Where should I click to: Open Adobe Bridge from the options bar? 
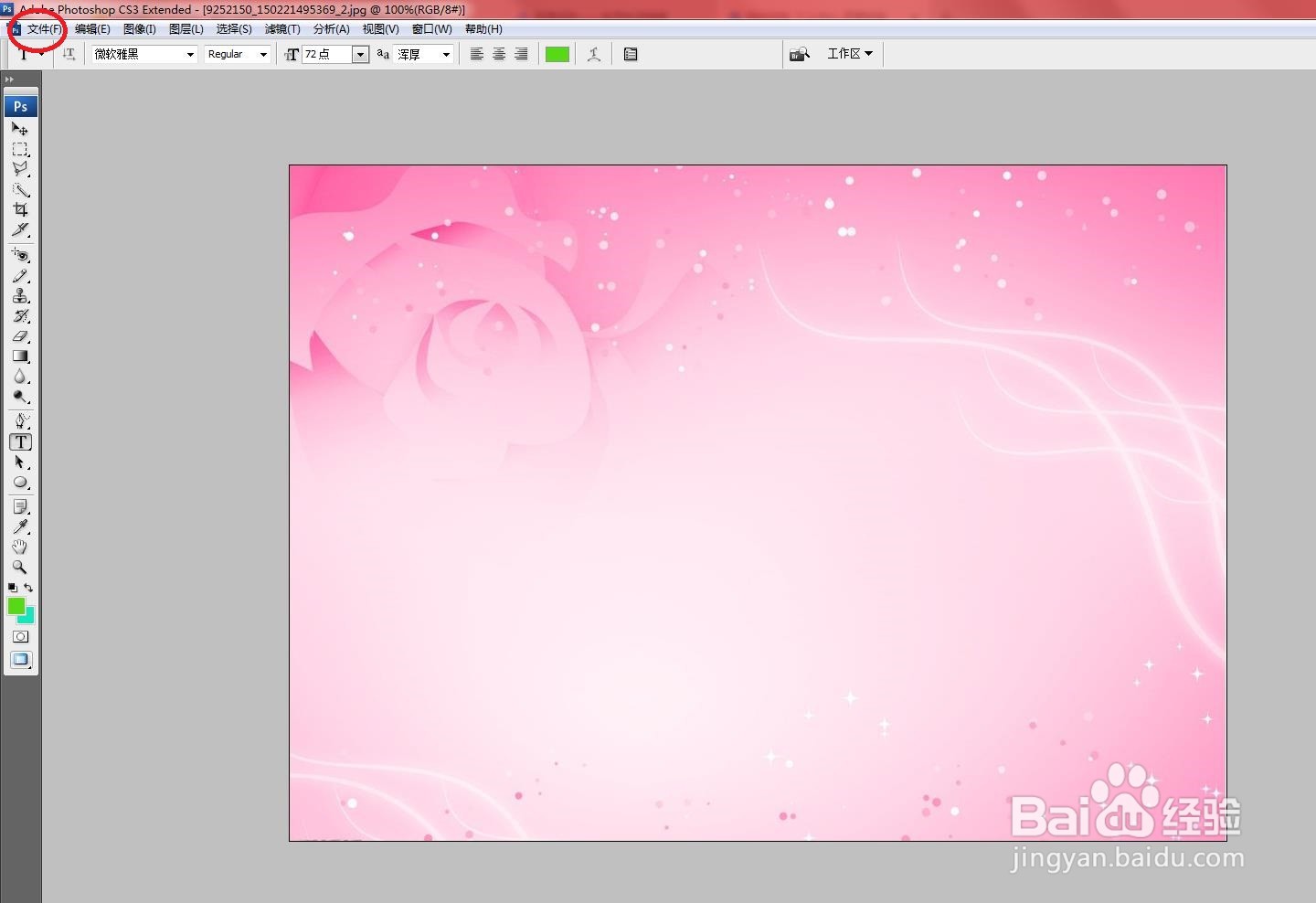click(800, 54)
